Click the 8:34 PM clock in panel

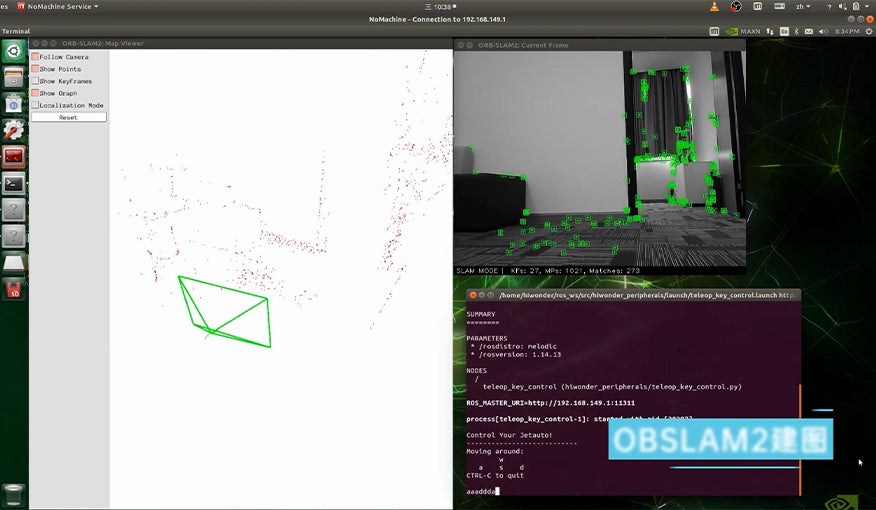(846, 31)
